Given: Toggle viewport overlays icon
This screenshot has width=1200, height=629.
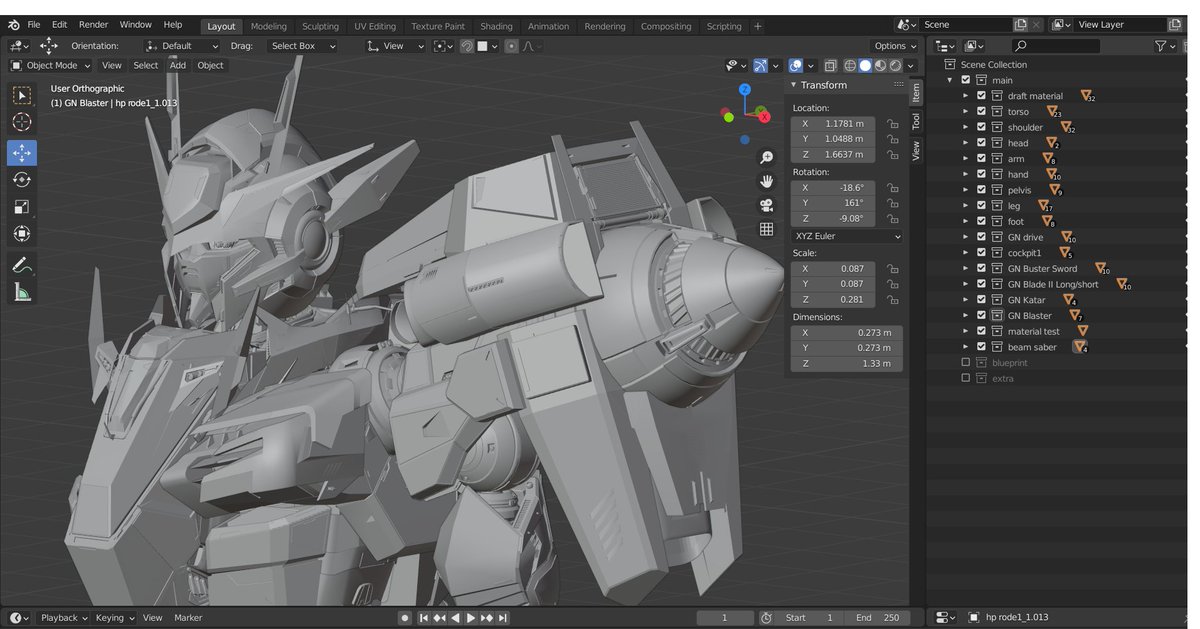Looking at the screenshot, I should [796, 66].
